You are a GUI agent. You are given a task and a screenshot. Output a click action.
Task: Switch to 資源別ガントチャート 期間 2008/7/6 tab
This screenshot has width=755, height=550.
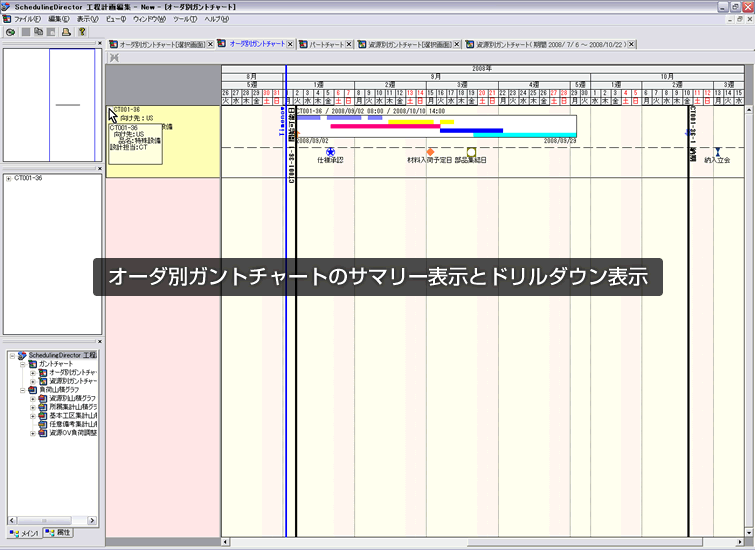pos(551,44)
